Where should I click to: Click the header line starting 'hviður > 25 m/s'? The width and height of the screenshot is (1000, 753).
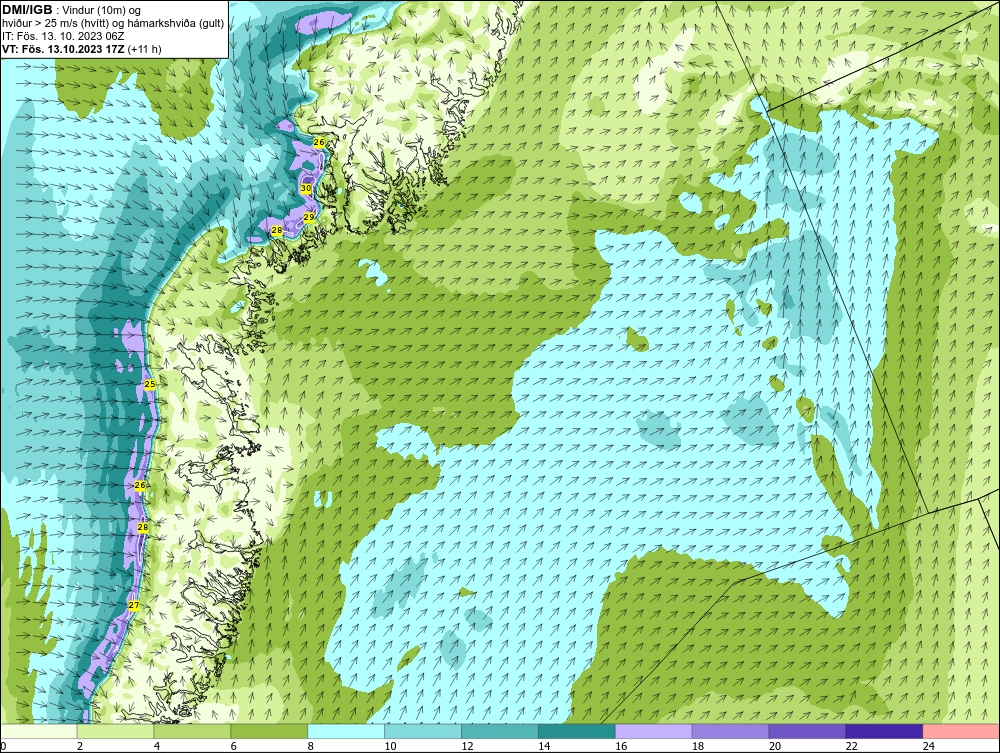point(113,23)
